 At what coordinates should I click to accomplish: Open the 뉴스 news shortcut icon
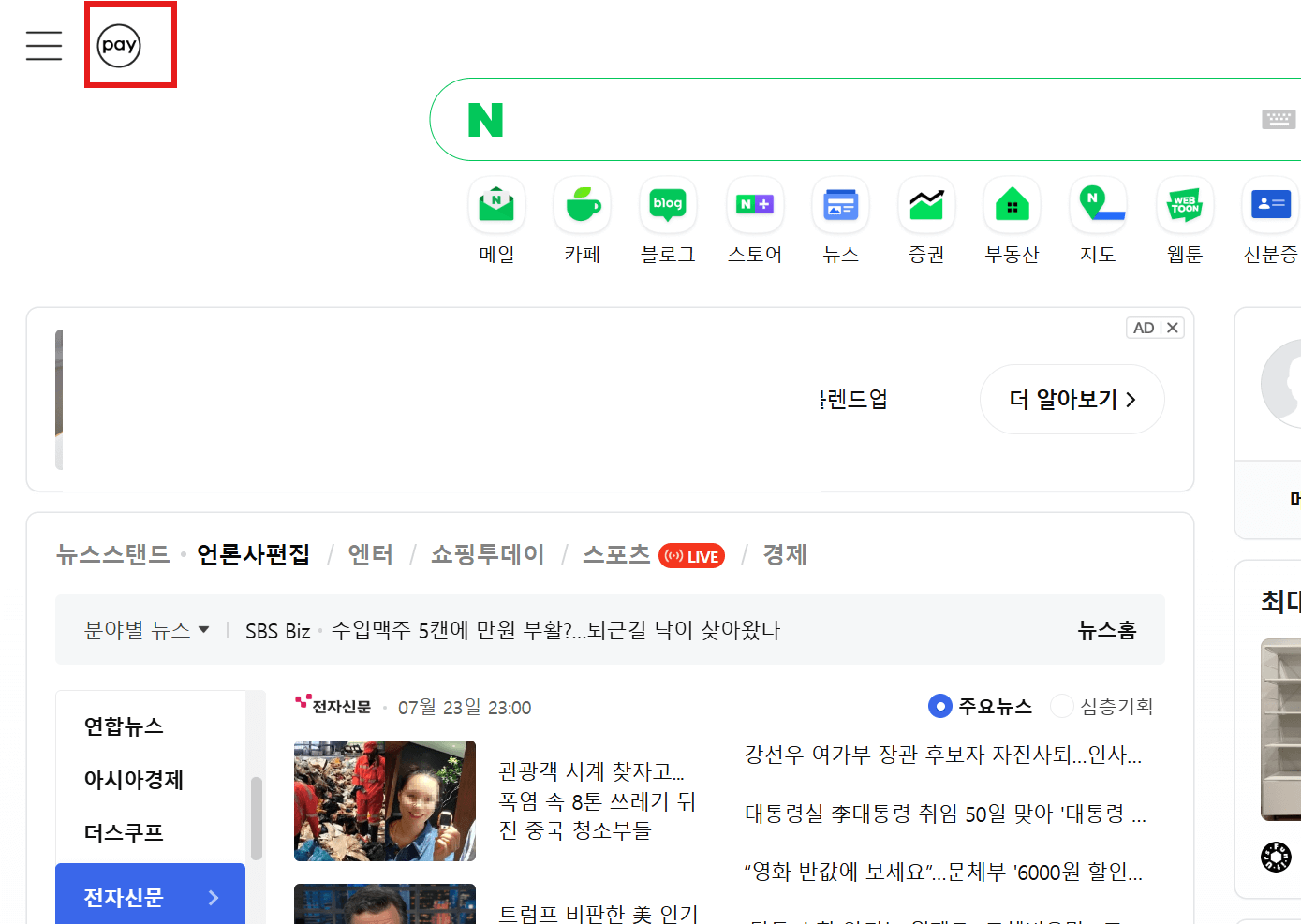click(x=840, y=205)
